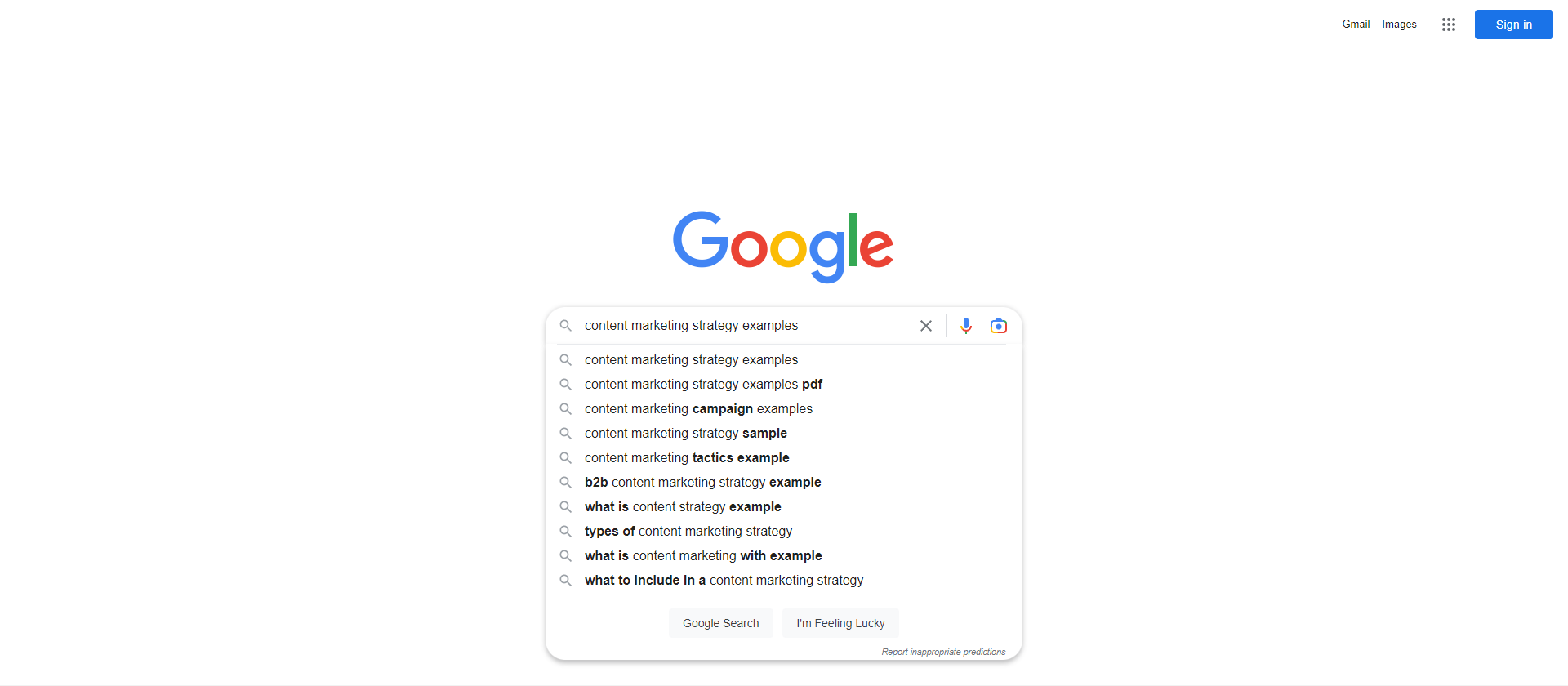Click the I'm Feeling Lucky button

click(840, 623)
